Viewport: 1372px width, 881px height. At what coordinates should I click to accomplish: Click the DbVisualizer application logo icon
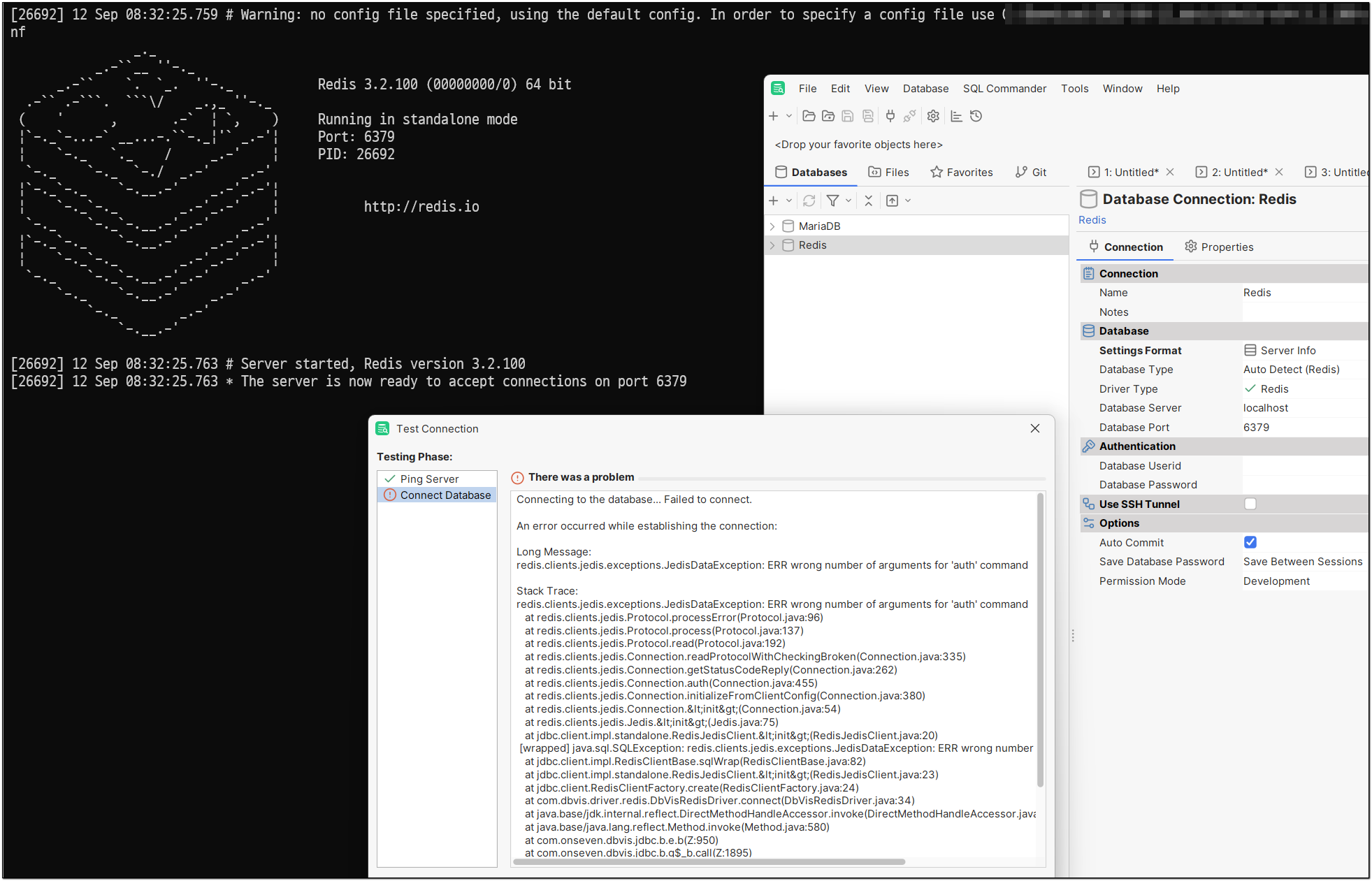(x=778, y=88)
